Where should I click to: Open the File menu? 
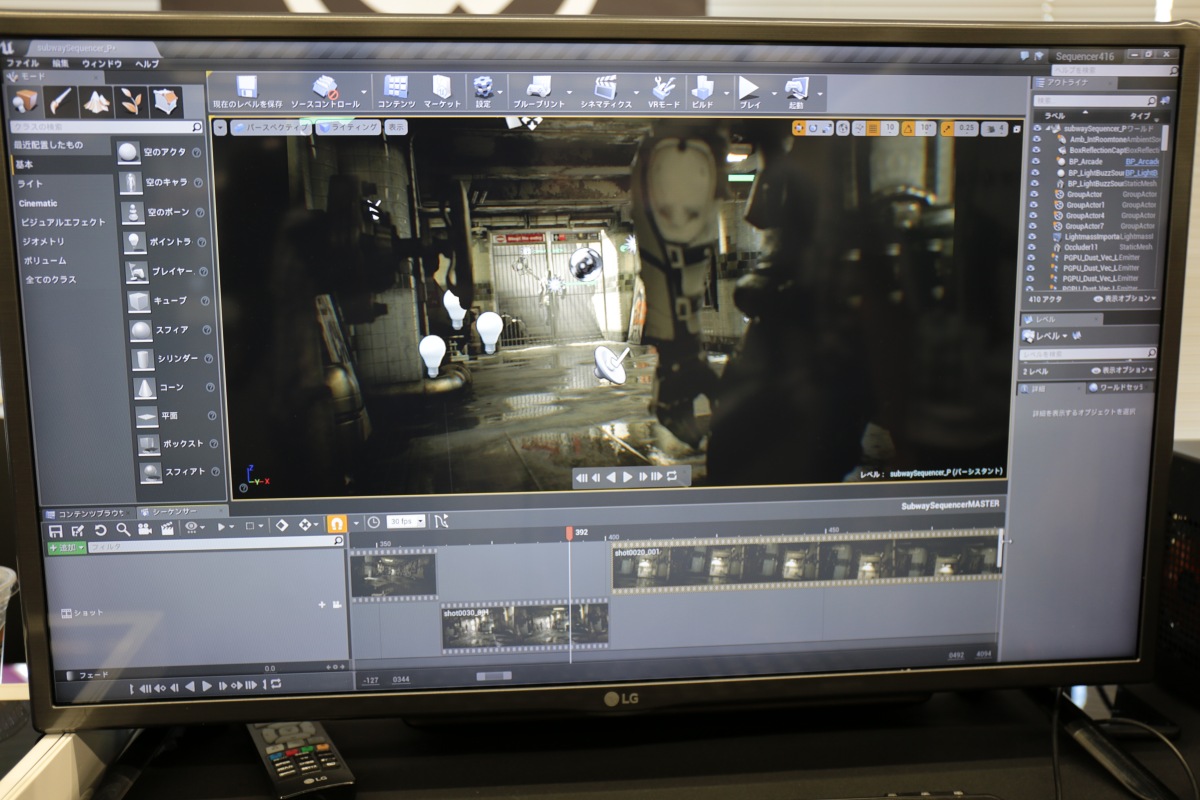pos(22,63)
